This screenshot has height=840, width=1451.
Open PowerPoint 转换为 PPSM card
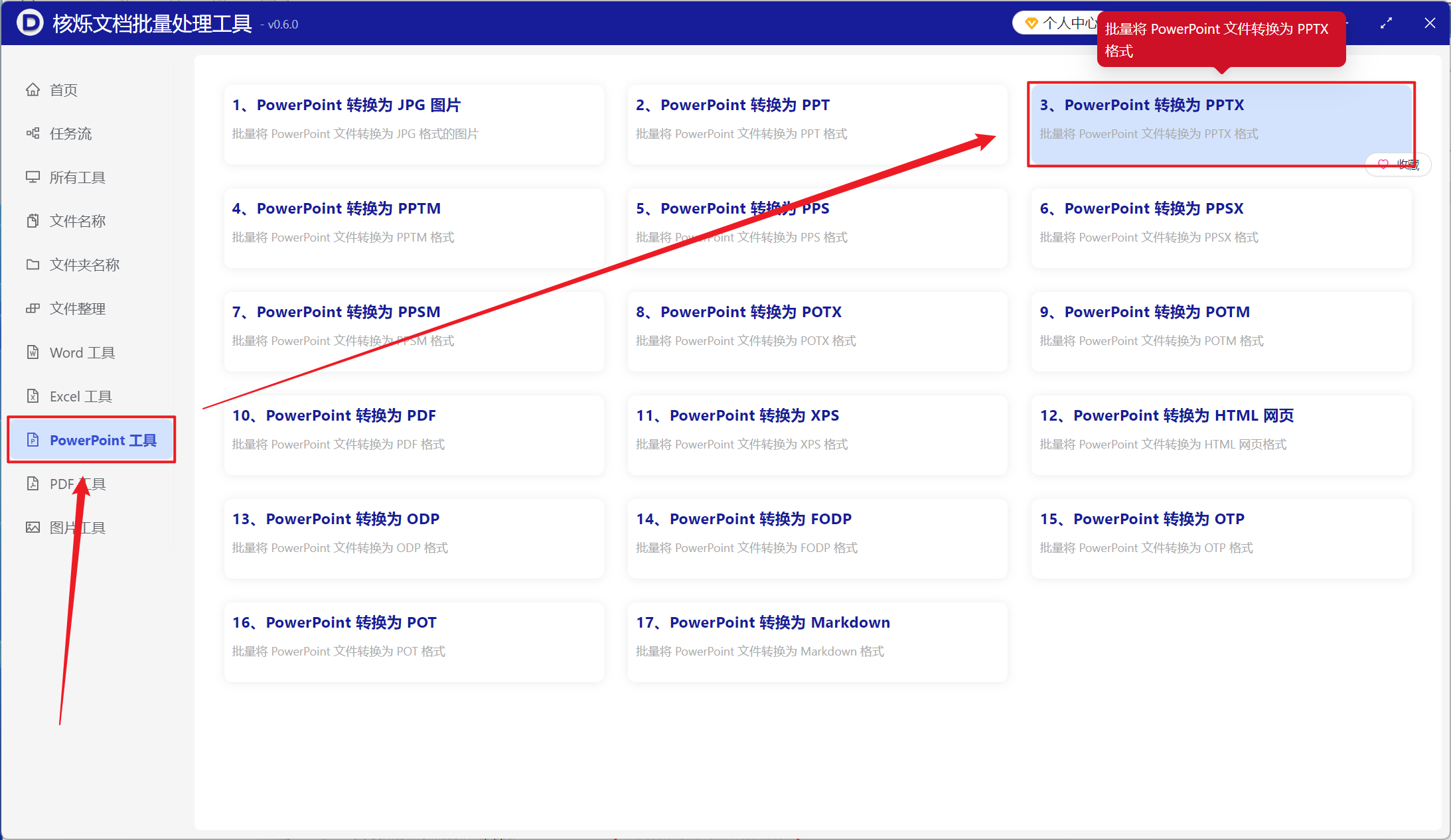(414, 332)
